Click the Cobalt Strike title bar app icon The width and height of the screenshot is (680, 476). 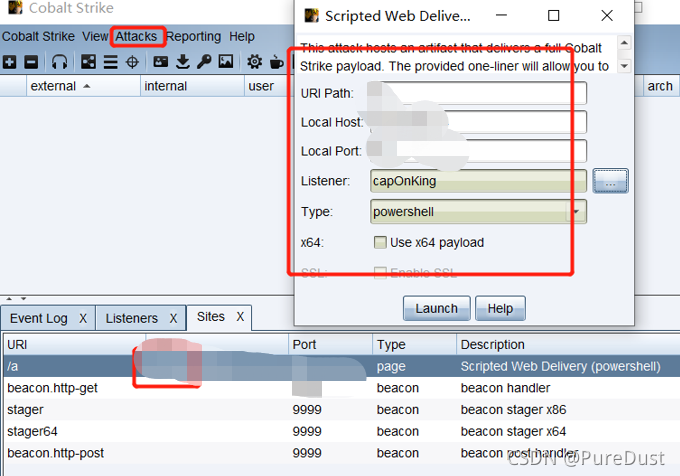point(15,7)
